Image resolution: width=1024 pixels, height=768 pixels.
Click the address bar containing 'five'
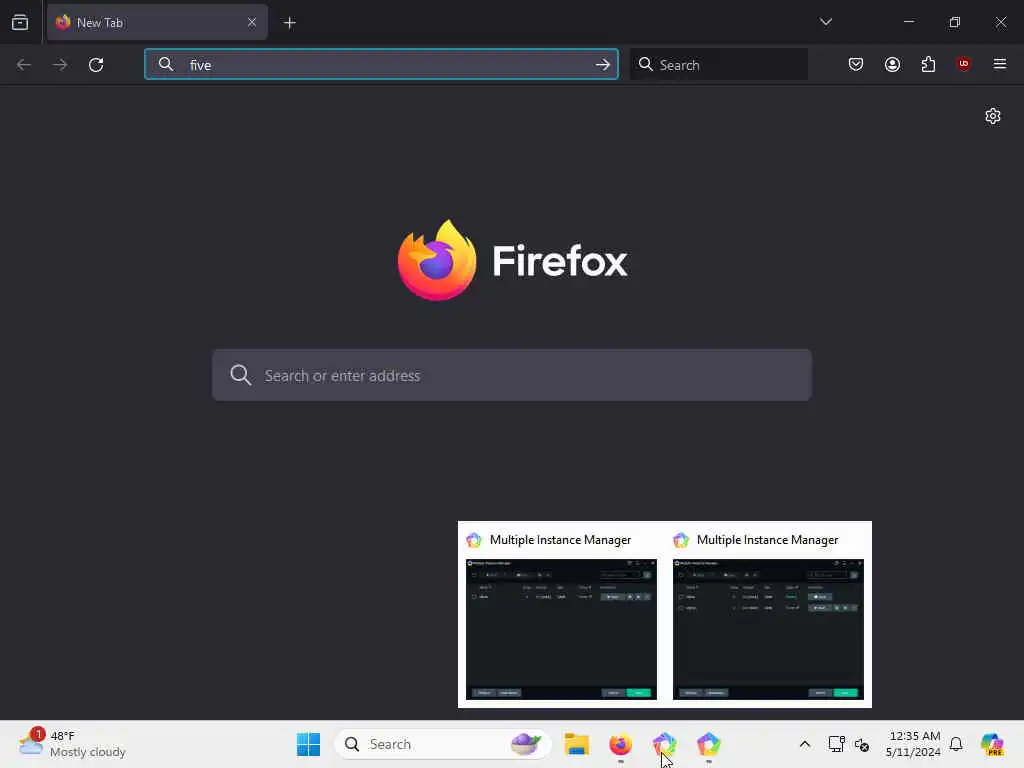click(381, 64)
